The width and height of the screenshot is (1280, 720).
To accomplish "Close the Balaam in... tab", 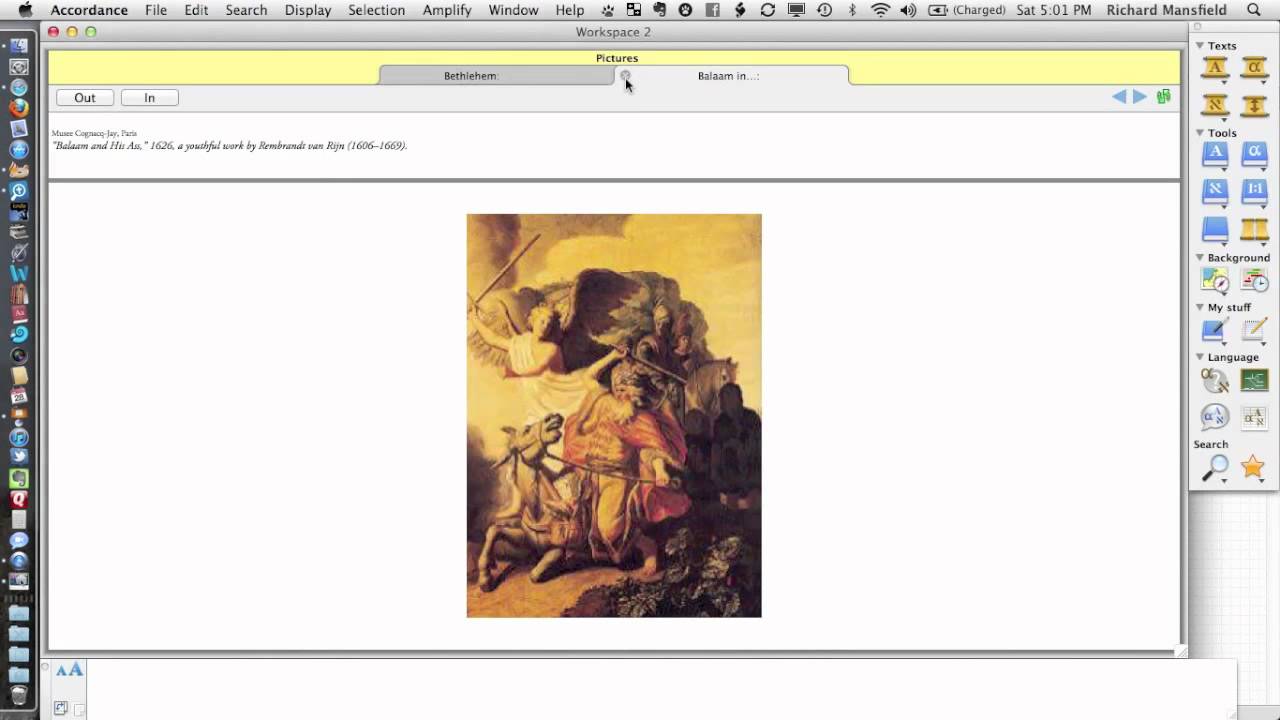I will 625,75.
